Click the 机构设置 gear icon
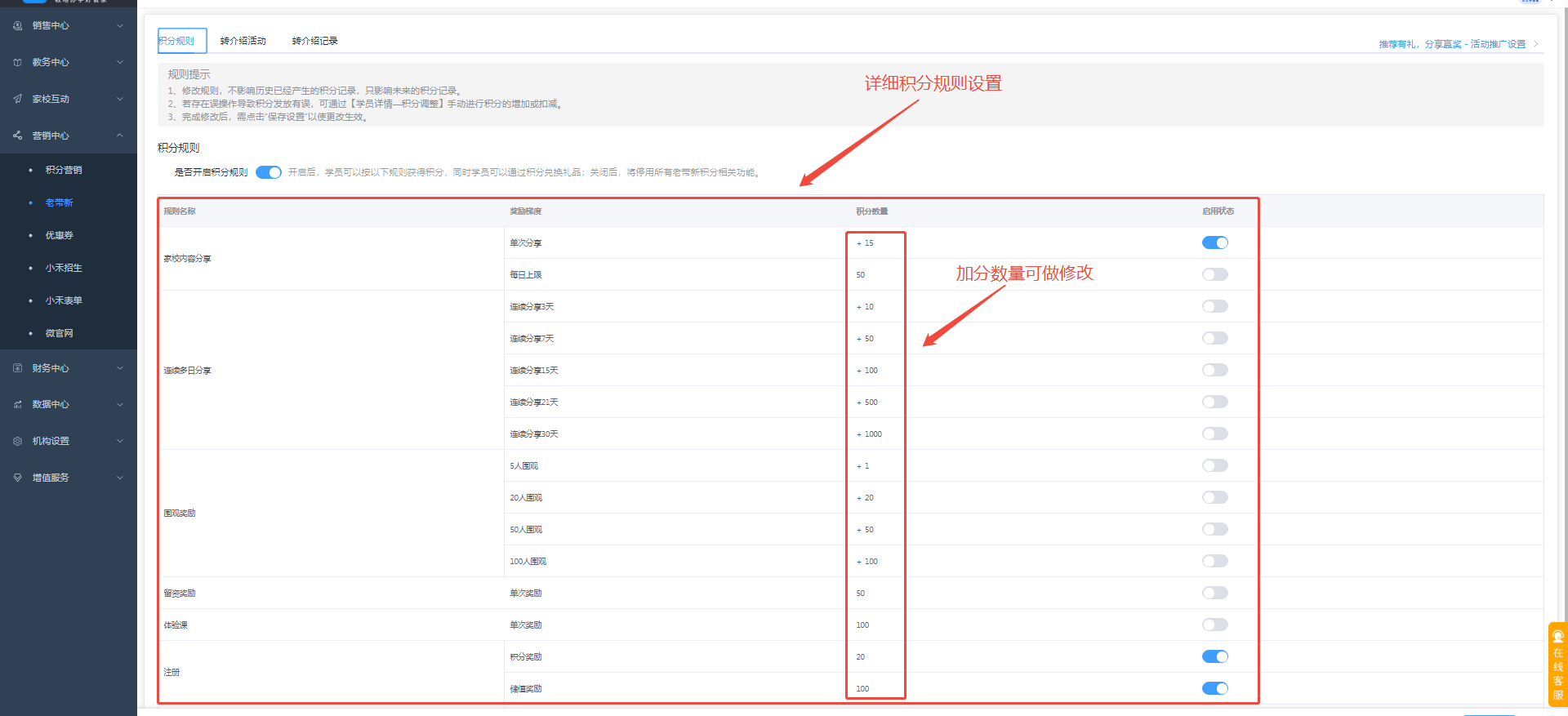Screen dimensions: 1568x716 pos(18,441)
